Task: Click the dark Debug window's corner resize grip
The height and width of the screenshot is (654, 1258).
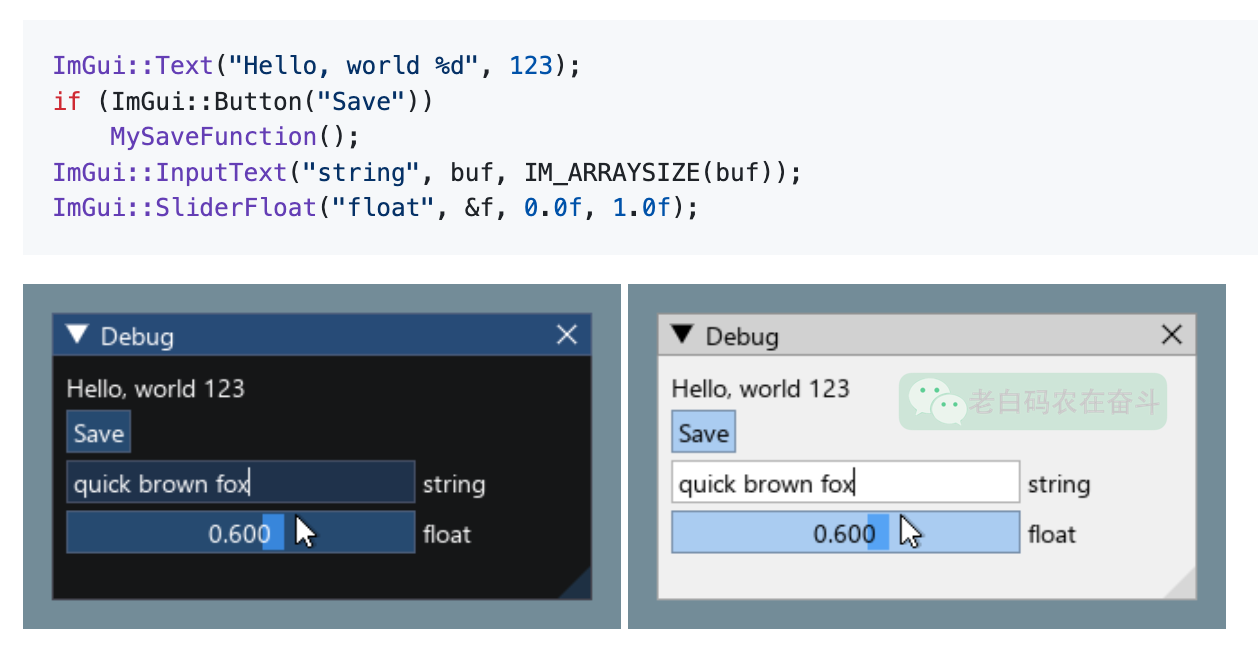Action: [x=579, y=587]
